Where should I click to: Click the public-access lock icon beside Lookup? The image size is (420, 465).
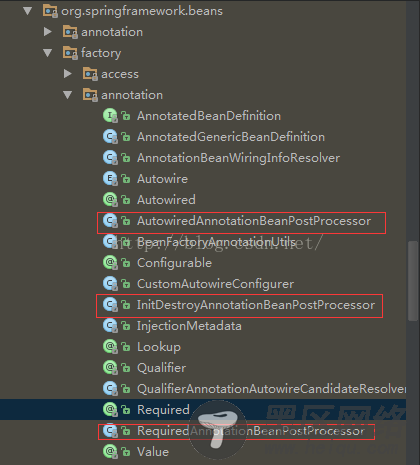pos(126,347)
